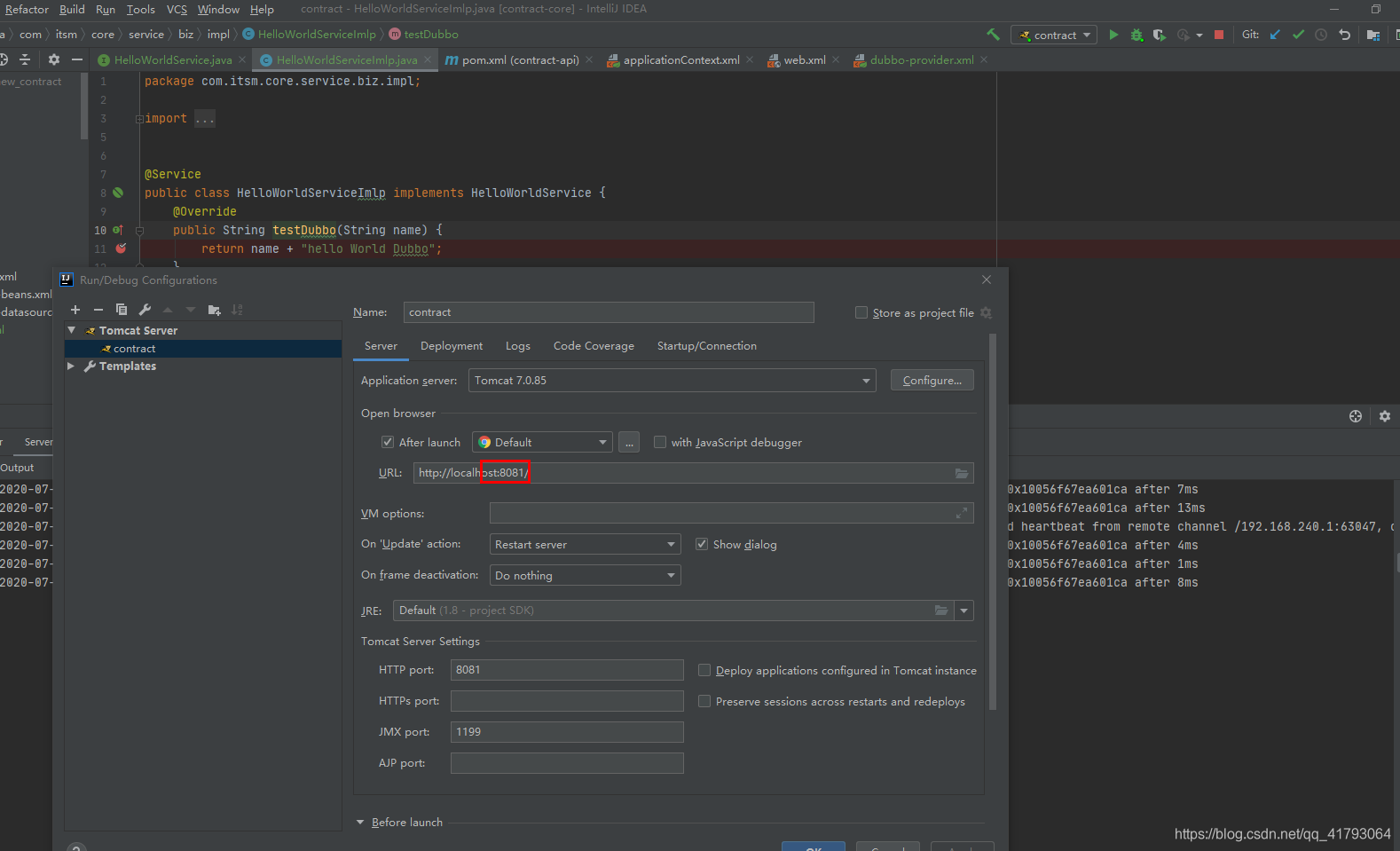Enable Preserve sessions across restarts and redeploys

[704, 701]
